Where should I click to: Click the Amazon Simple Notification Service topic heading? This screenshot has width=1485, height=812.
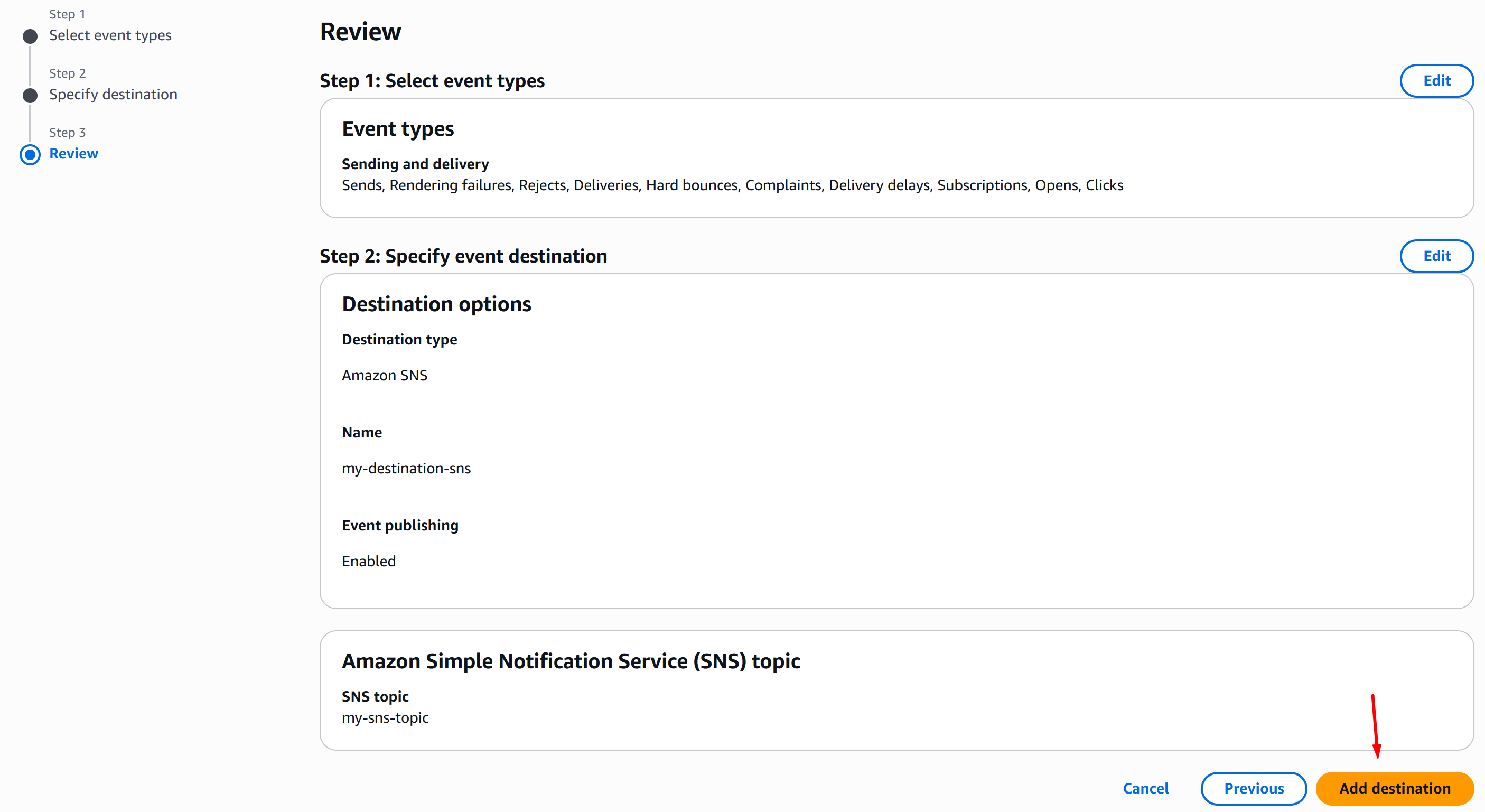click(x=571, y=661)
